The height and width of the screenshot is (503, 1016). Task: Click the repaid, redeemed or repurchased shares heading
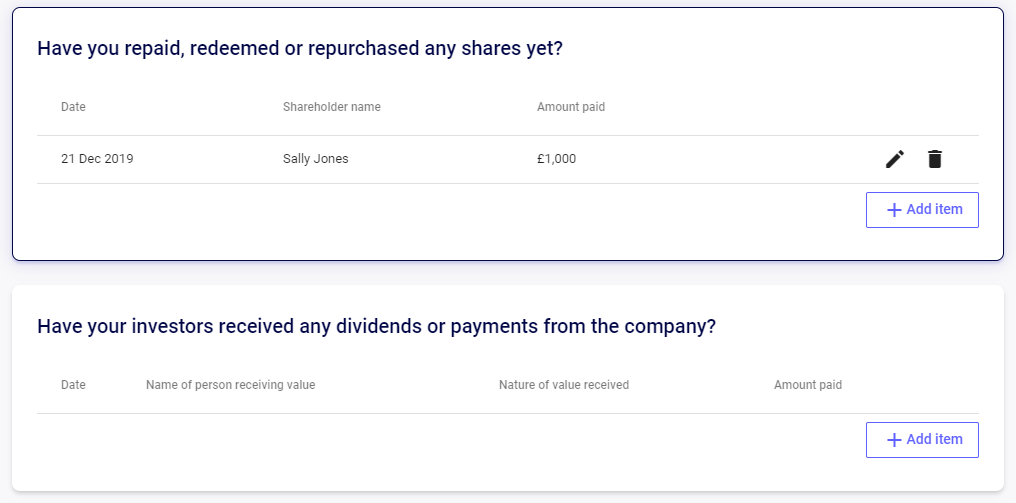click(x=300, y=49)
